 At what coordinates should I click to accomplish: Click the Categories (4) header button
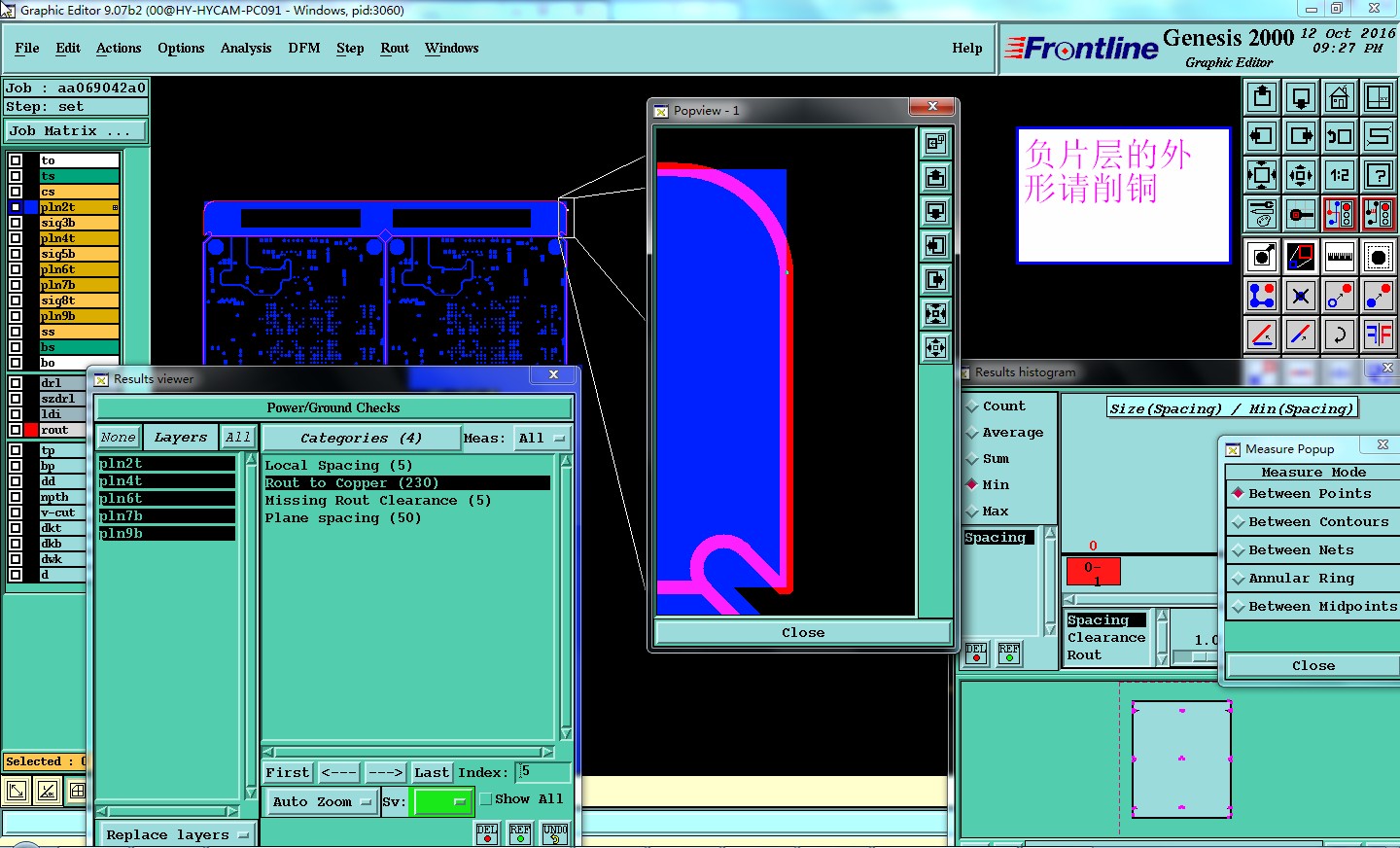(361, 439)
